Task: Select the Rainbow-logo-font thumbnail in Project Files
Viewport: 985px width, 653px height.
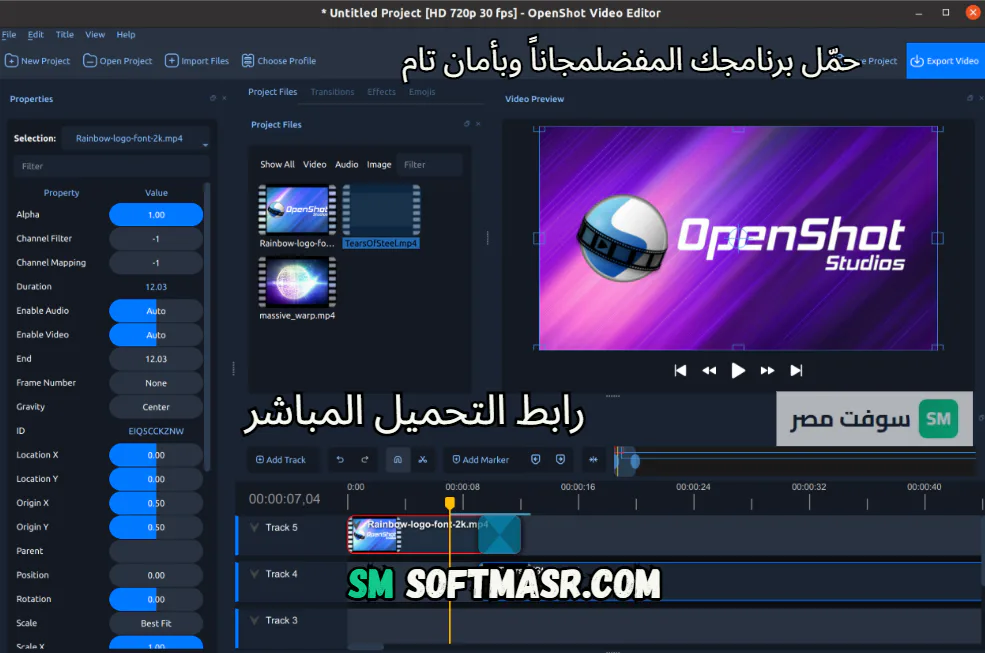Action: pyautogui.click(x=297, y=210)
